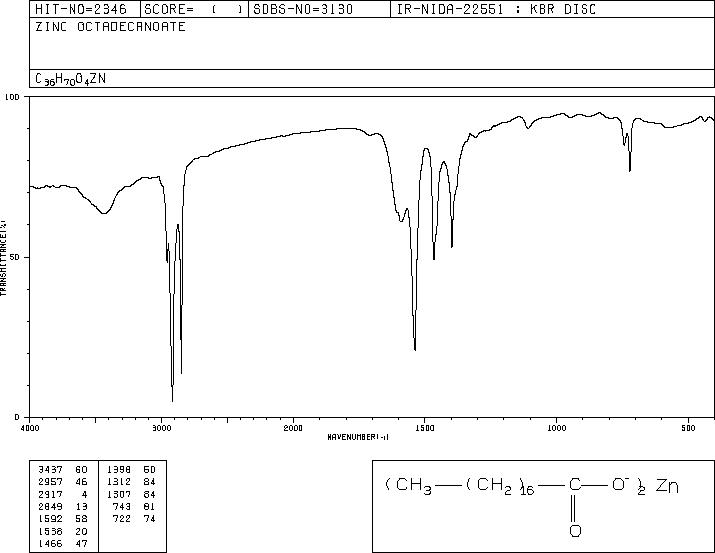715x553 pixels.
Task: Click the Zn atom in the structure
Action: coord(667,486)
